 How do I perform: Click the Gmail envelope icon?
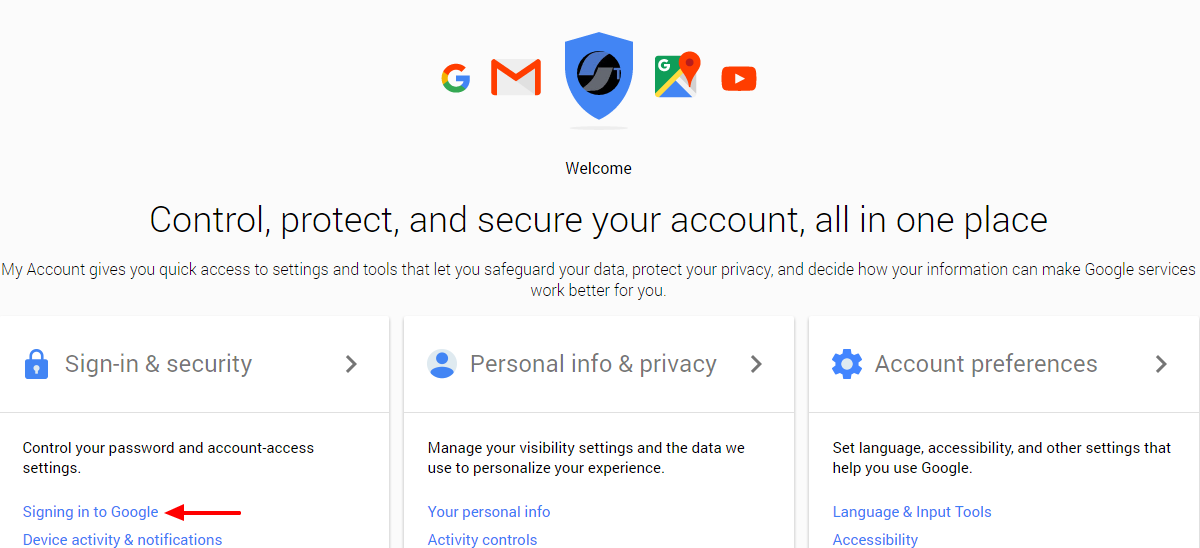(x=516, y=78)
